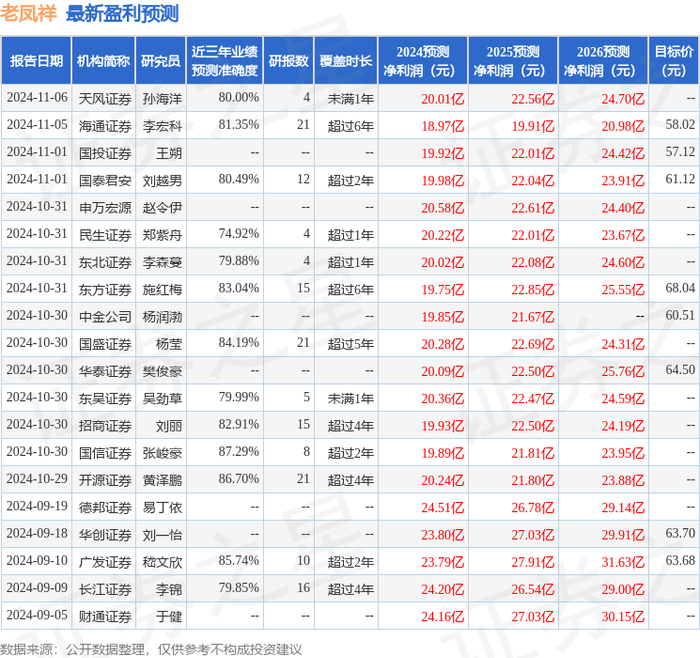Image resolution: width=700 pixels, height=658 pixels.
Task: Select the 国盛证券 institution cell
Action: [105, 344]
